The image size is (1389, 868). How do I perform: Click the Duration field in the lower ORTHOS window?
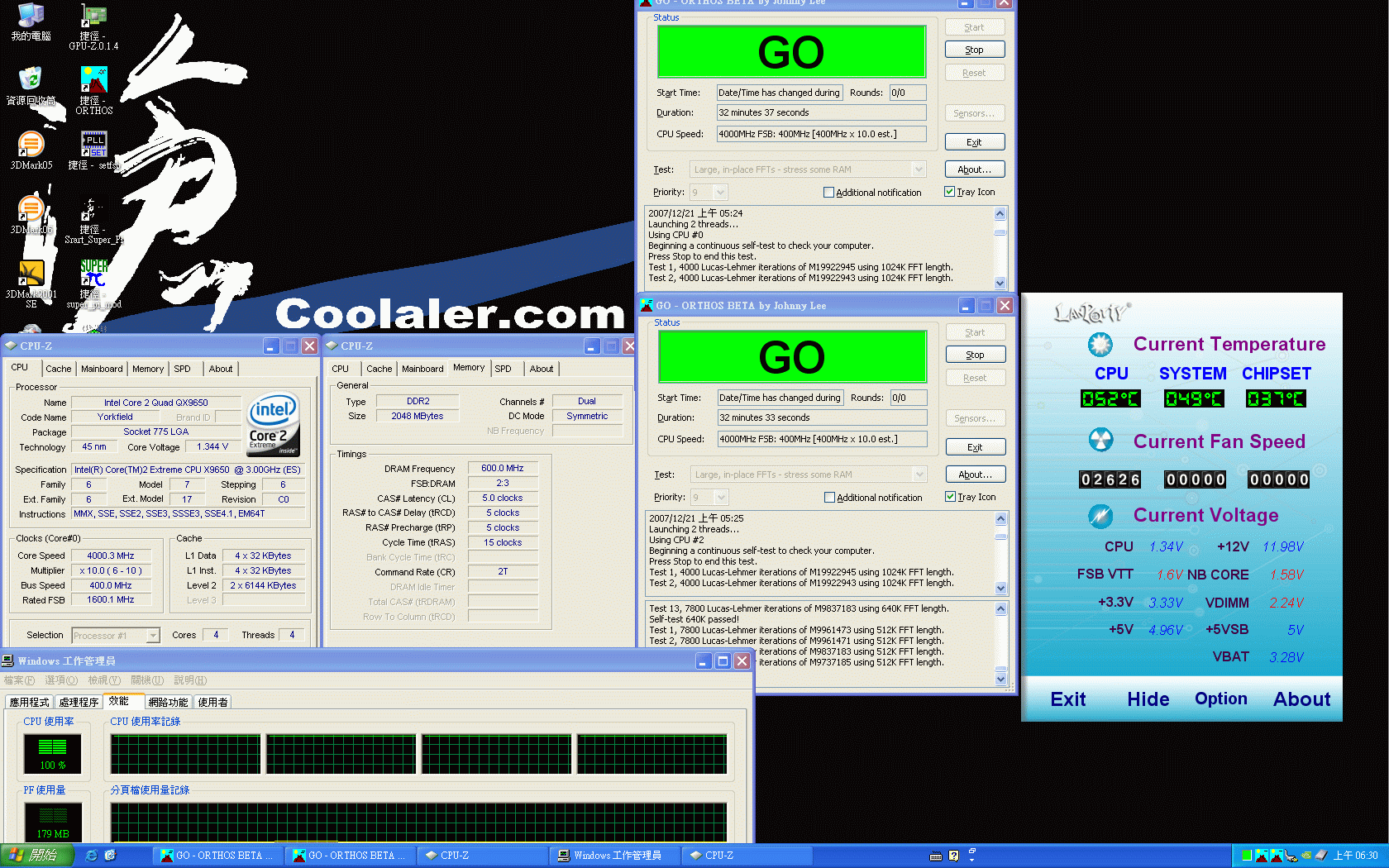click(822, 417)
